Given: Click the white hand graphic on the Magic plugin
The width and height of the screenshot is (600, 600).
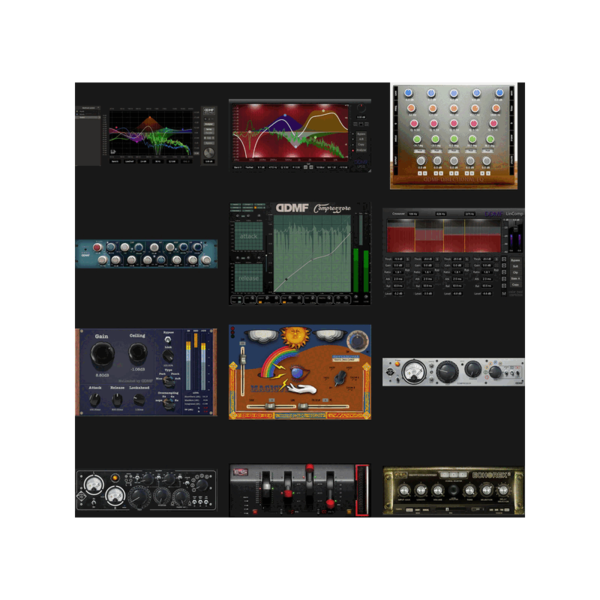Looking at the screenshot, I should click(x=302, y=389).
